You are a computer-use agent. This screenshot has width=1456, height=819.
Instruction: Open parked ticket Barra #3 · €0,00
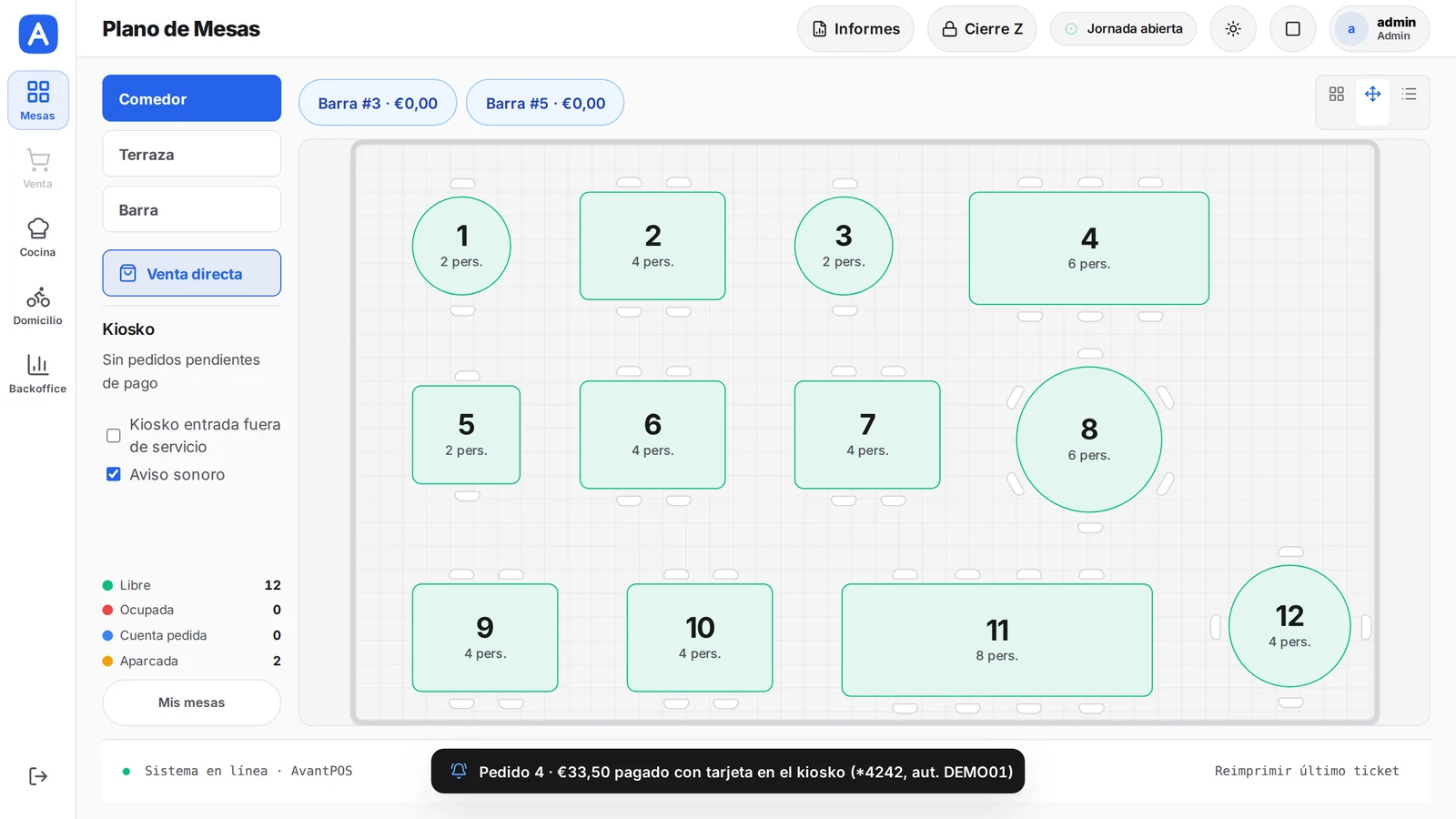[x=378, y=103]
